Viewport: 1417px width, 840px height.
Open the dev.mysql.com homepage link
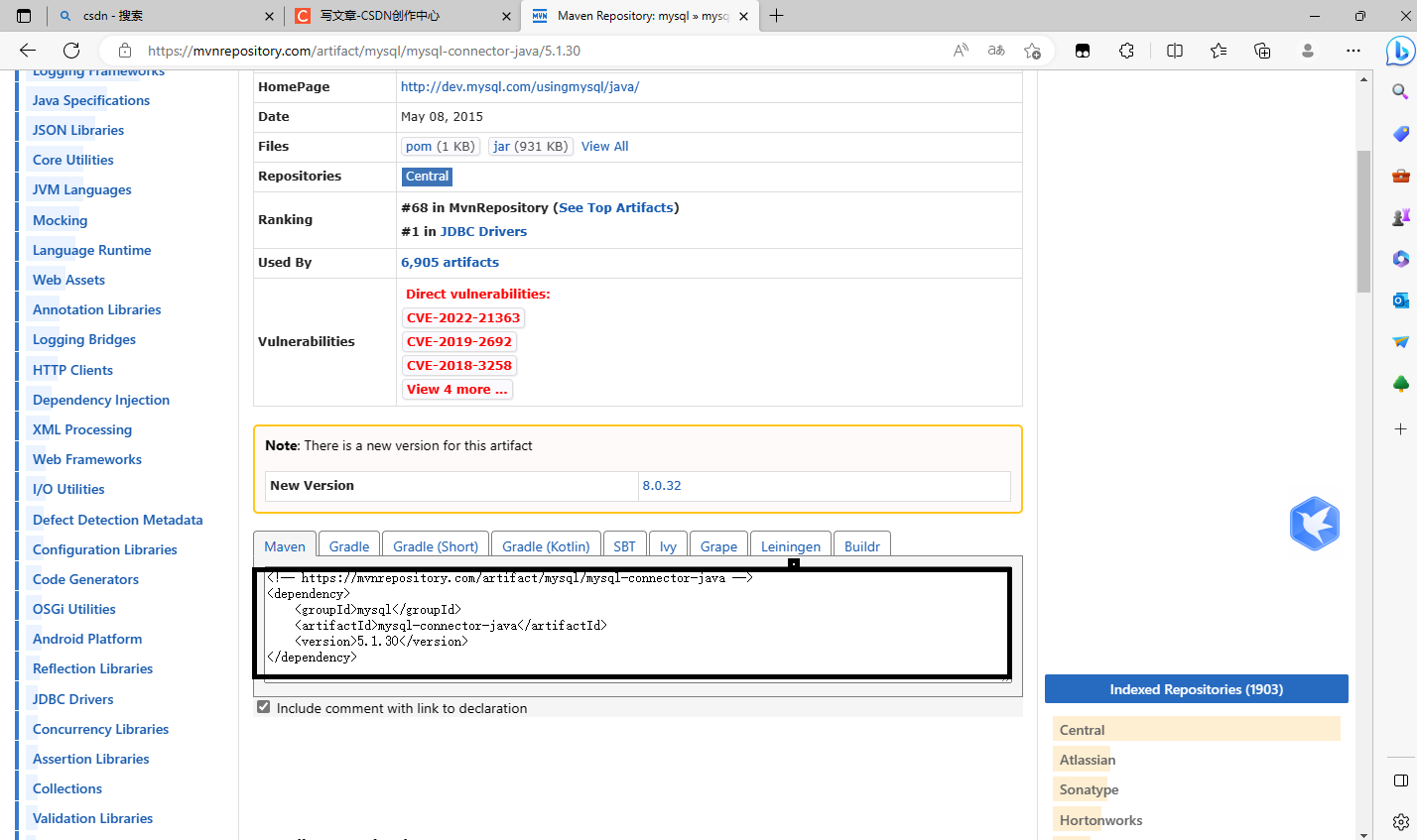pos(520,86)
